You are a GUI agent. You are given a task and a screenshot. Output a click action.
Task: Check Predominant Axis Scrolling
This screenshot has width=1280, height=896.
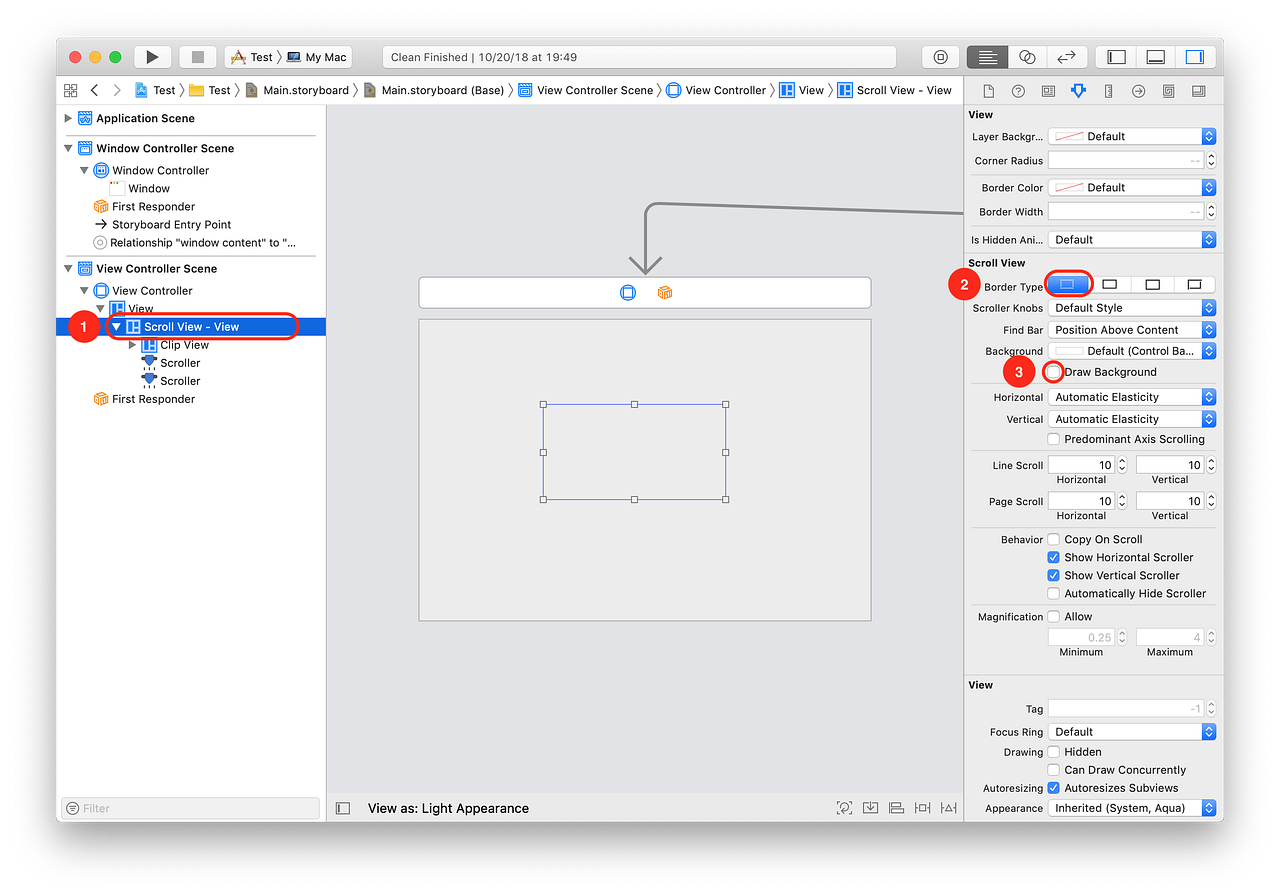[x=1052, y=438]
